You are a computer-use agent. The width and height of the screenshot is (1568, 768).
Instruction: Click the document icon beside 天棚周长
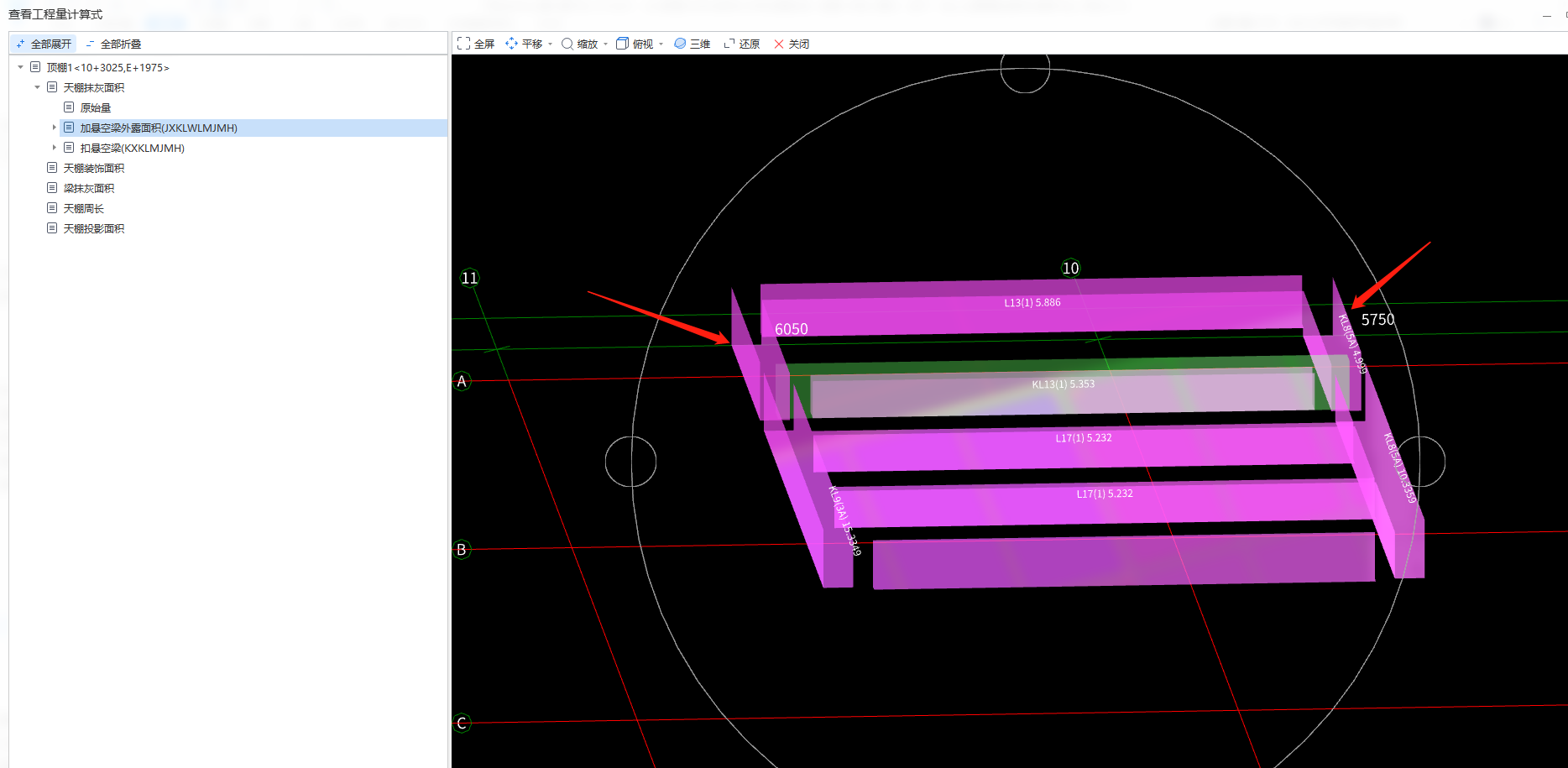point(52,208)
